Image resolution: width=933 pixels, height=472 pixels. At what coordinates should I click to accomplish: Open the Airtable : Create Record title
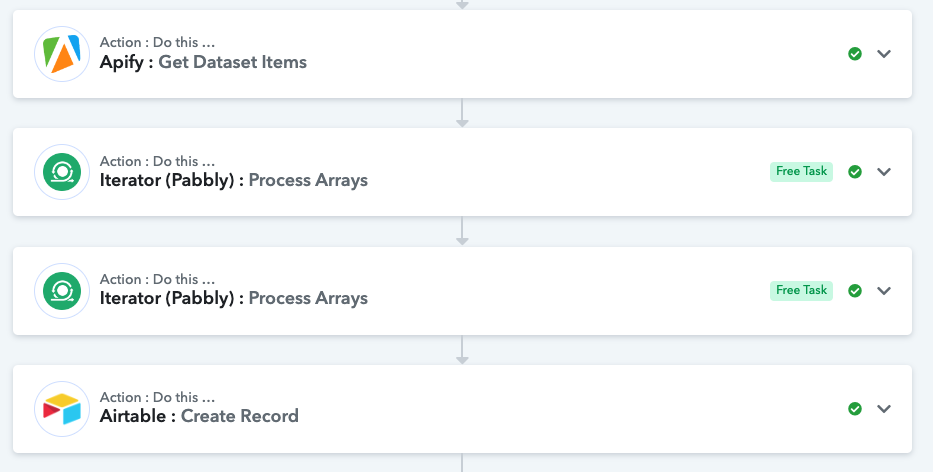tap(199, 415)
